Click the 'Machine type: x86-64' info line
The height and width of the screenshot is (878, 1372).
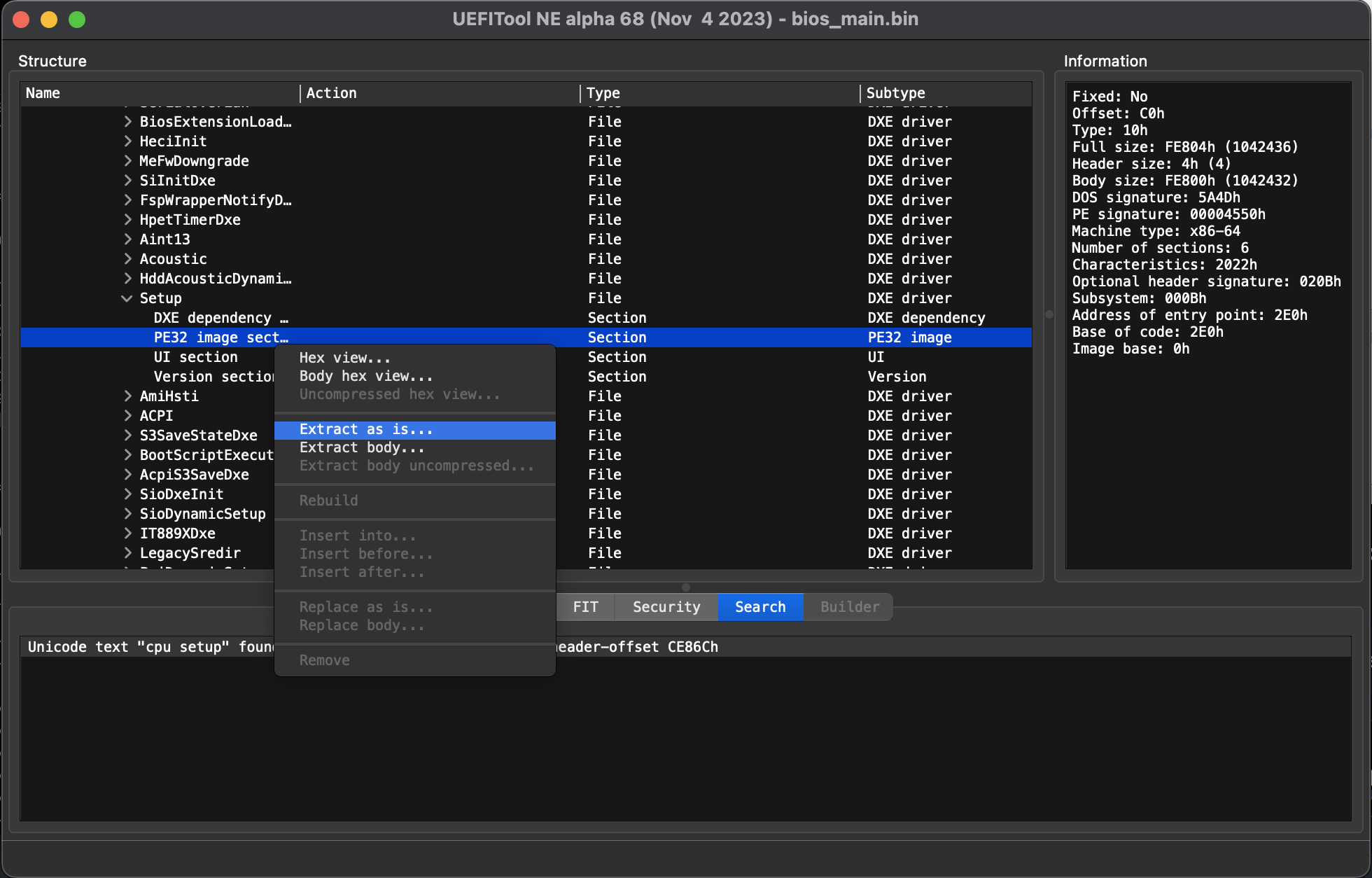pos(1156,231)
